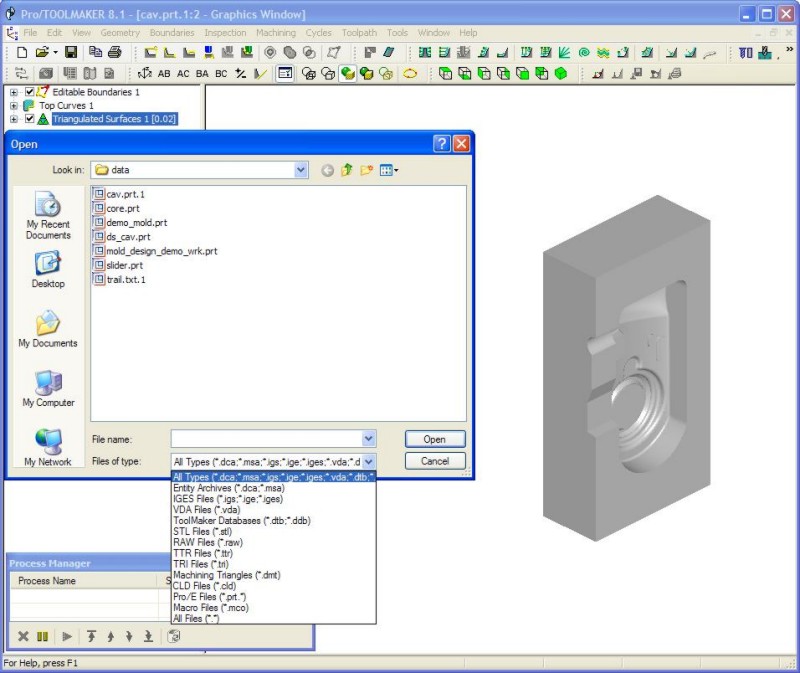Click the open-folder toolbar icon

coord(42,52)
